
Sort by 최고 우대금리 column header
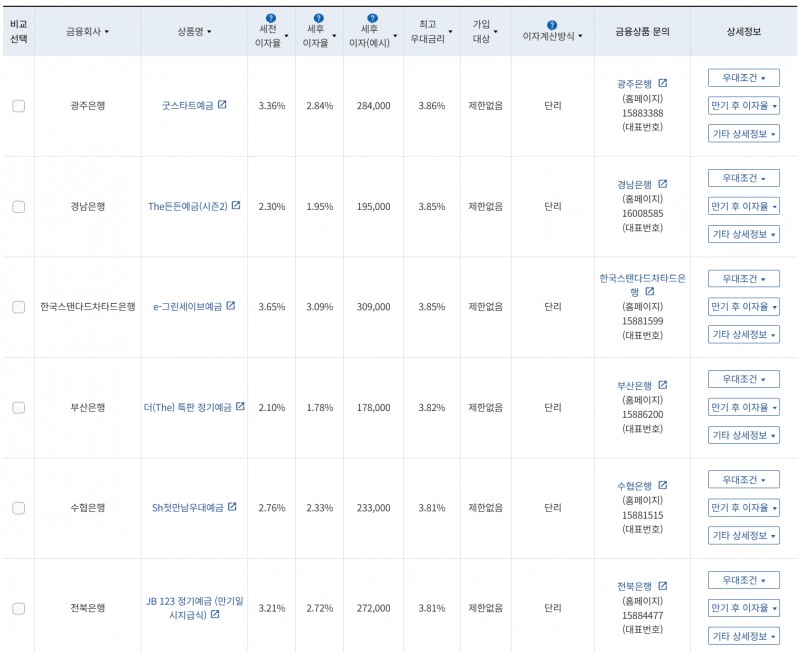tap(432, 32)
